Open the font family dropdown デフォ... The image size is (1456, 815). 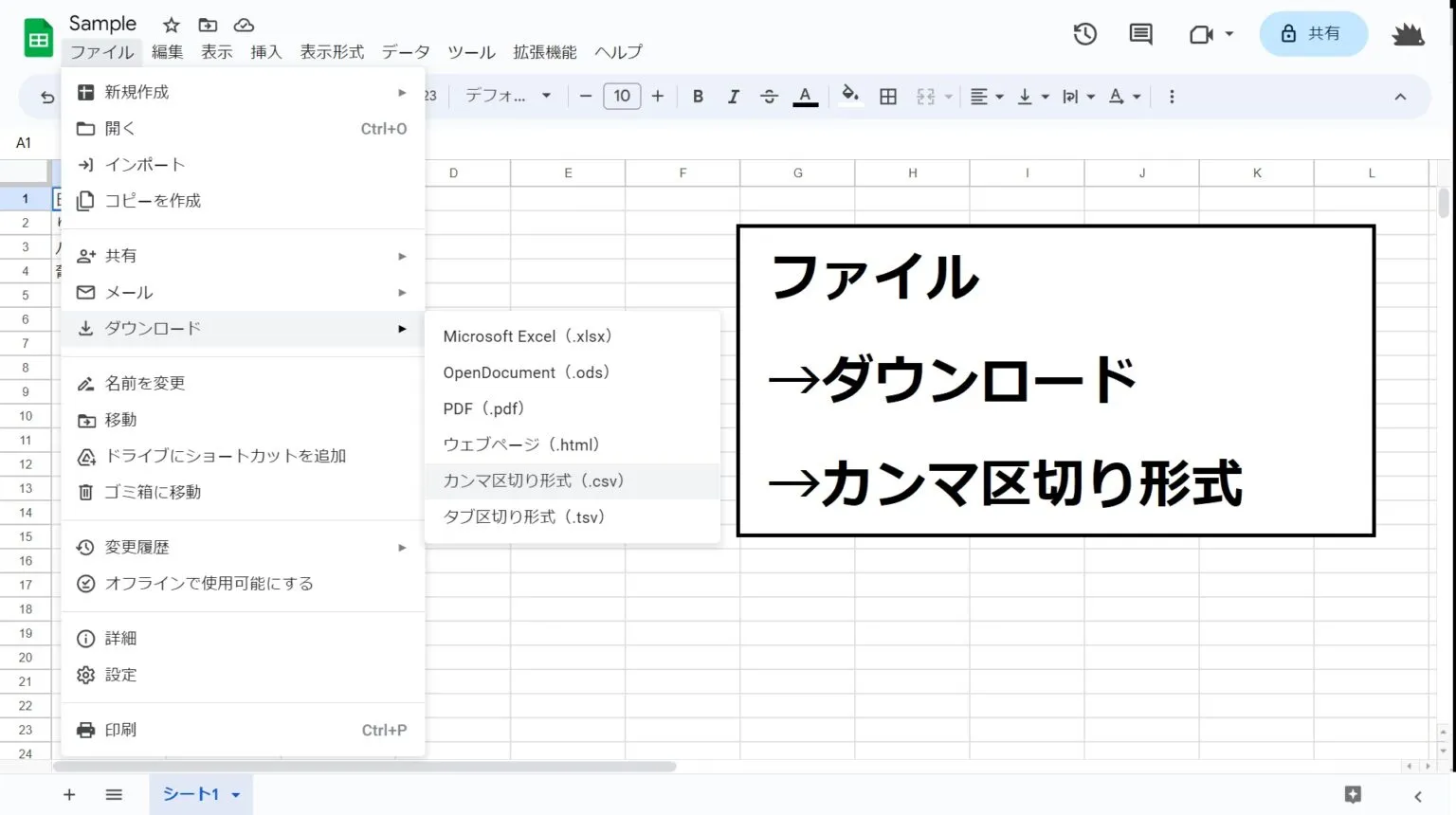508,96
